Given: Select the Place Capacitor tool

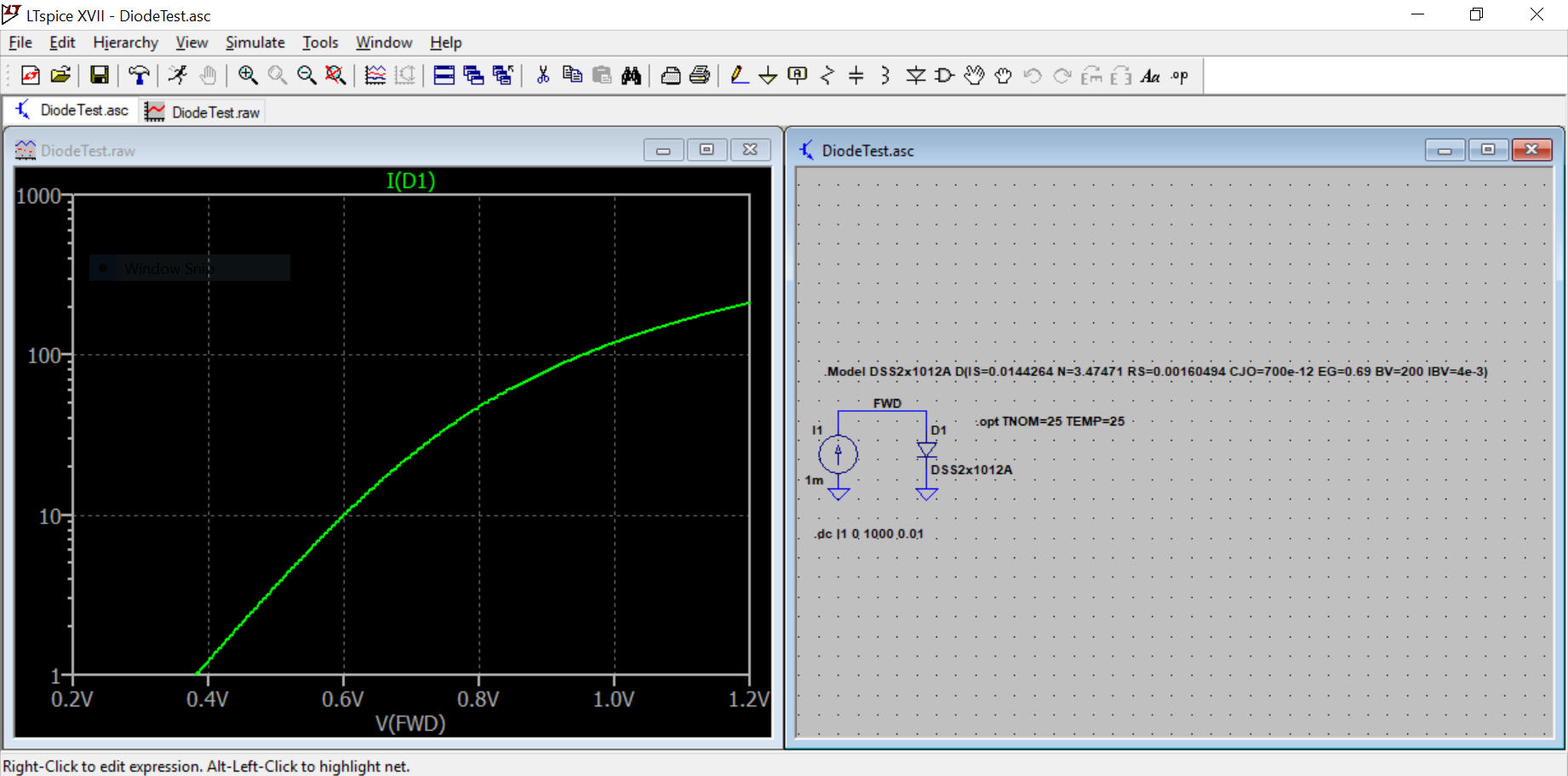Looking at the screenshot, I should (856, 76).
